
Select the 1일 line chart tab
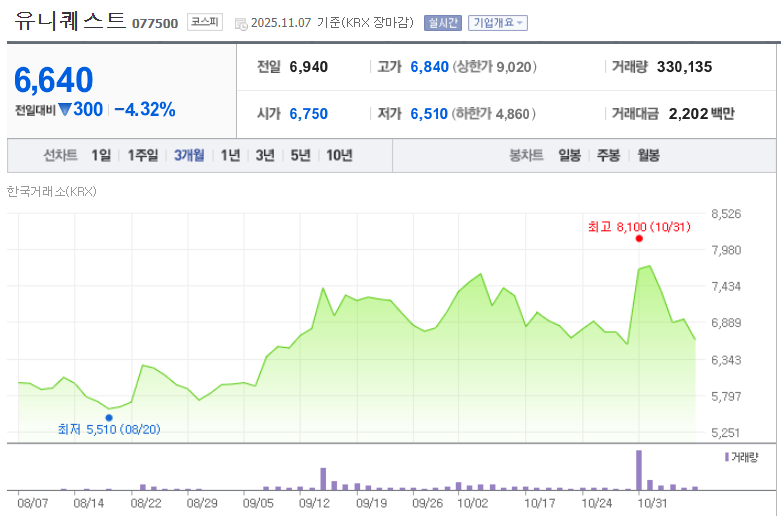click(101, 155)
